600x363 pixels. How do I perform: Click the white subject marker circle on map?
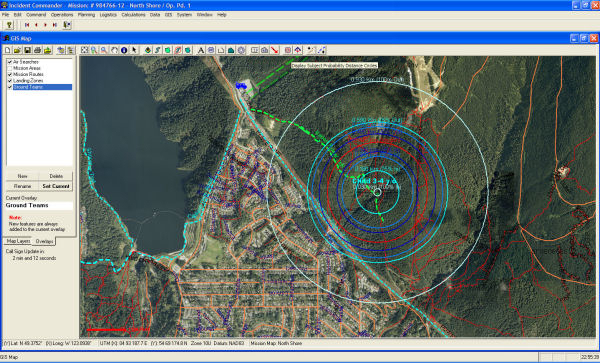[x=377, y=192]
